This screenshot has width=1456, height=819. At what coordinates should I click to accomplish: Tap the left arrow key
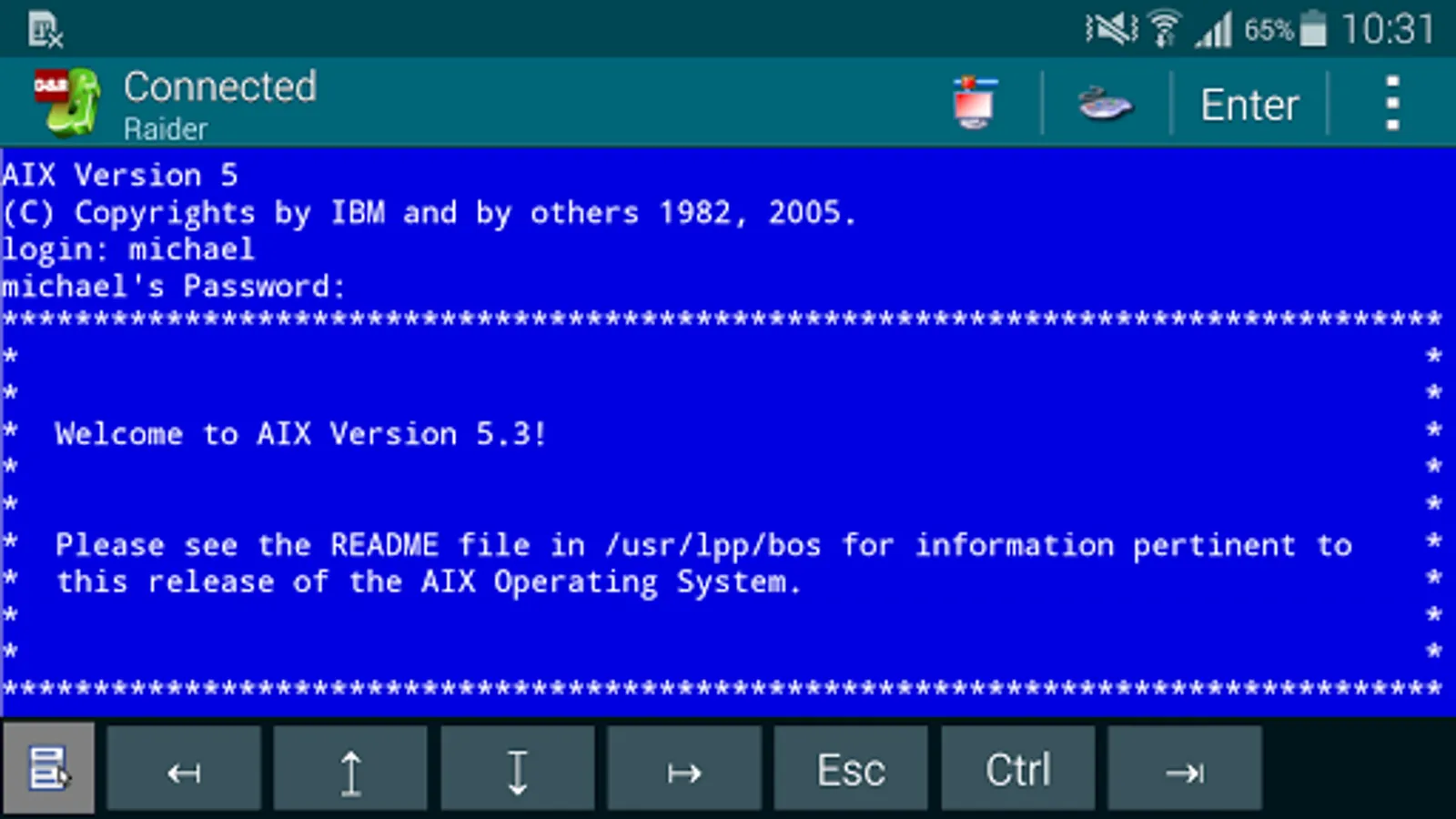pos(184,769)
